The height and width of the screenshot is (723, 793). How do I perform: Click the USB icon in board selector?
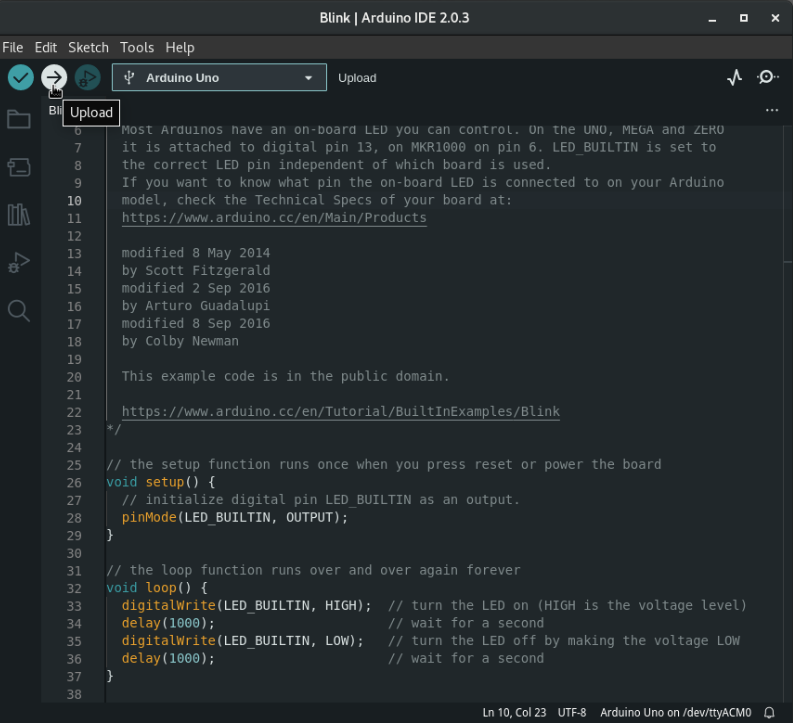(129, 77)
